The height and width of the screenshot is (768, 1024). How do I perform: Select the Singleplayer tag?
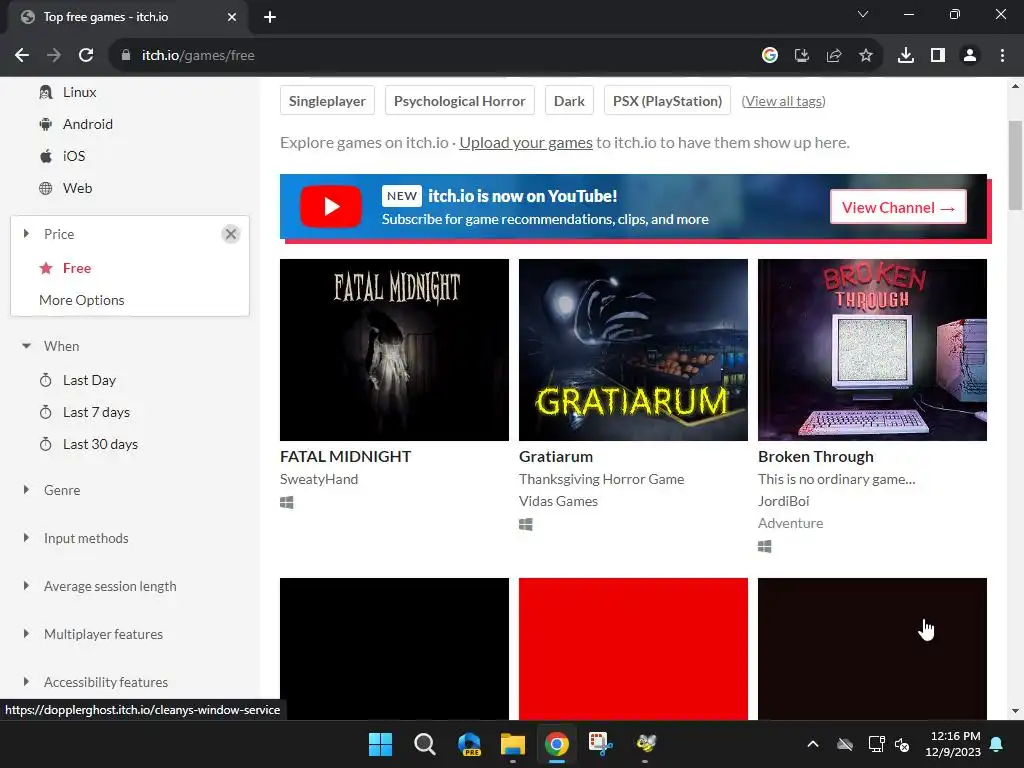click(327, 101)
